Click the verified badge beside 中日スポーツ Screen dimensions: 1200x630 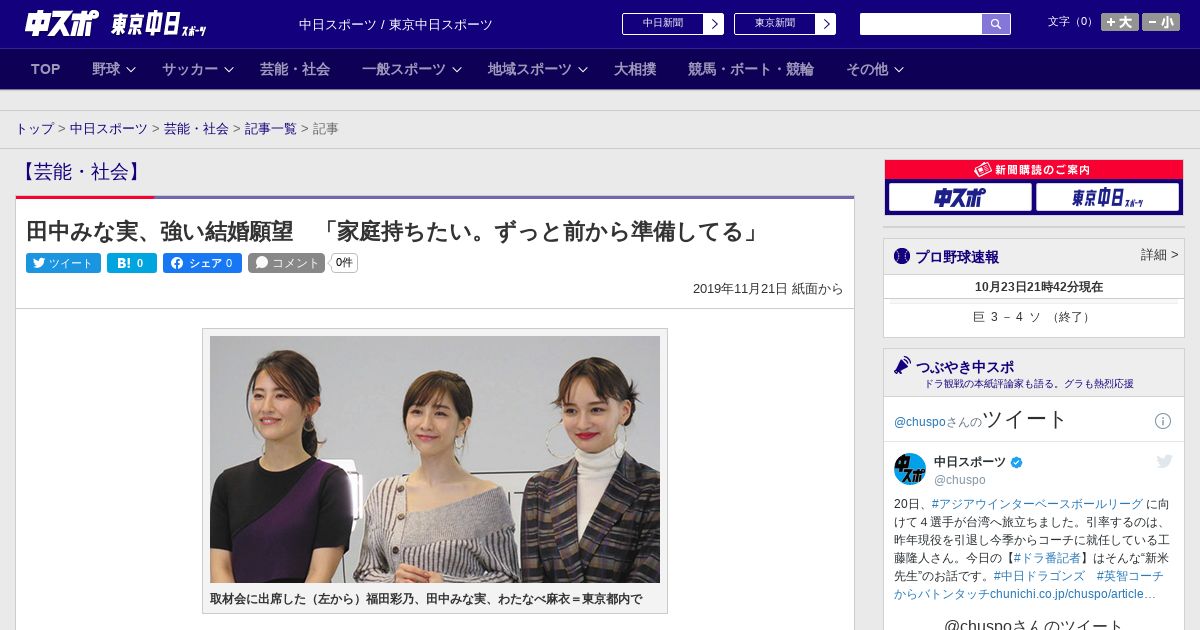pyautogui.click(x=1017, y=462)
